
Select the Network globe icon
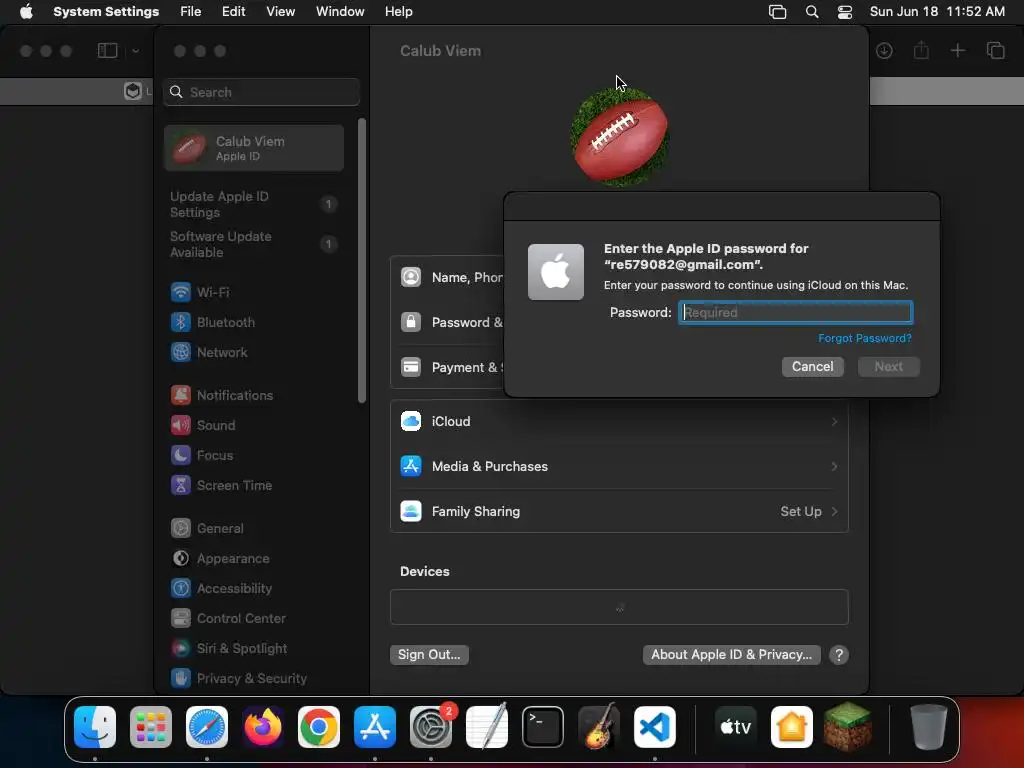coord(181,352)
